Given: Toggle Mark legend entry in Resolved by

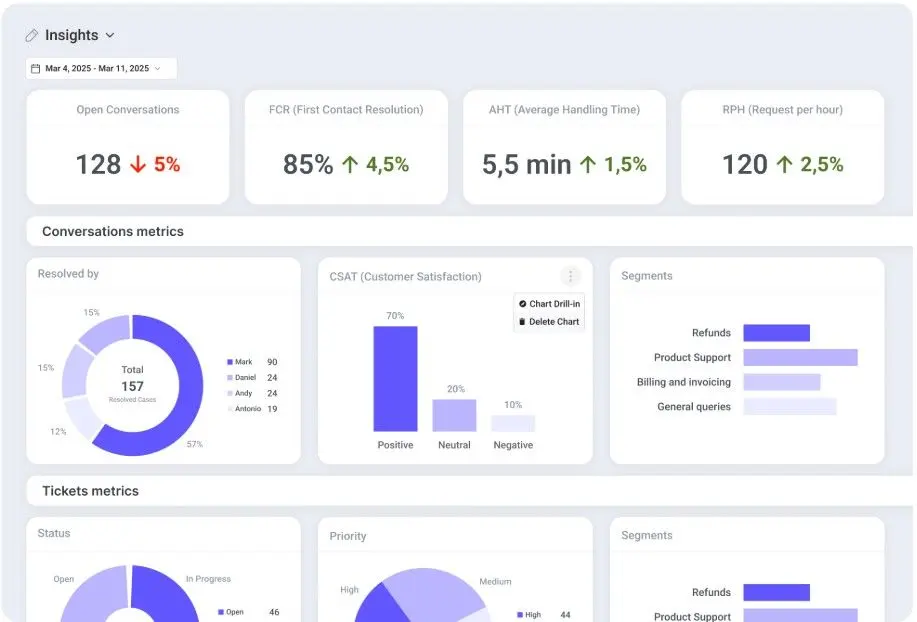Looking at the screenshot, I should 252,362.
